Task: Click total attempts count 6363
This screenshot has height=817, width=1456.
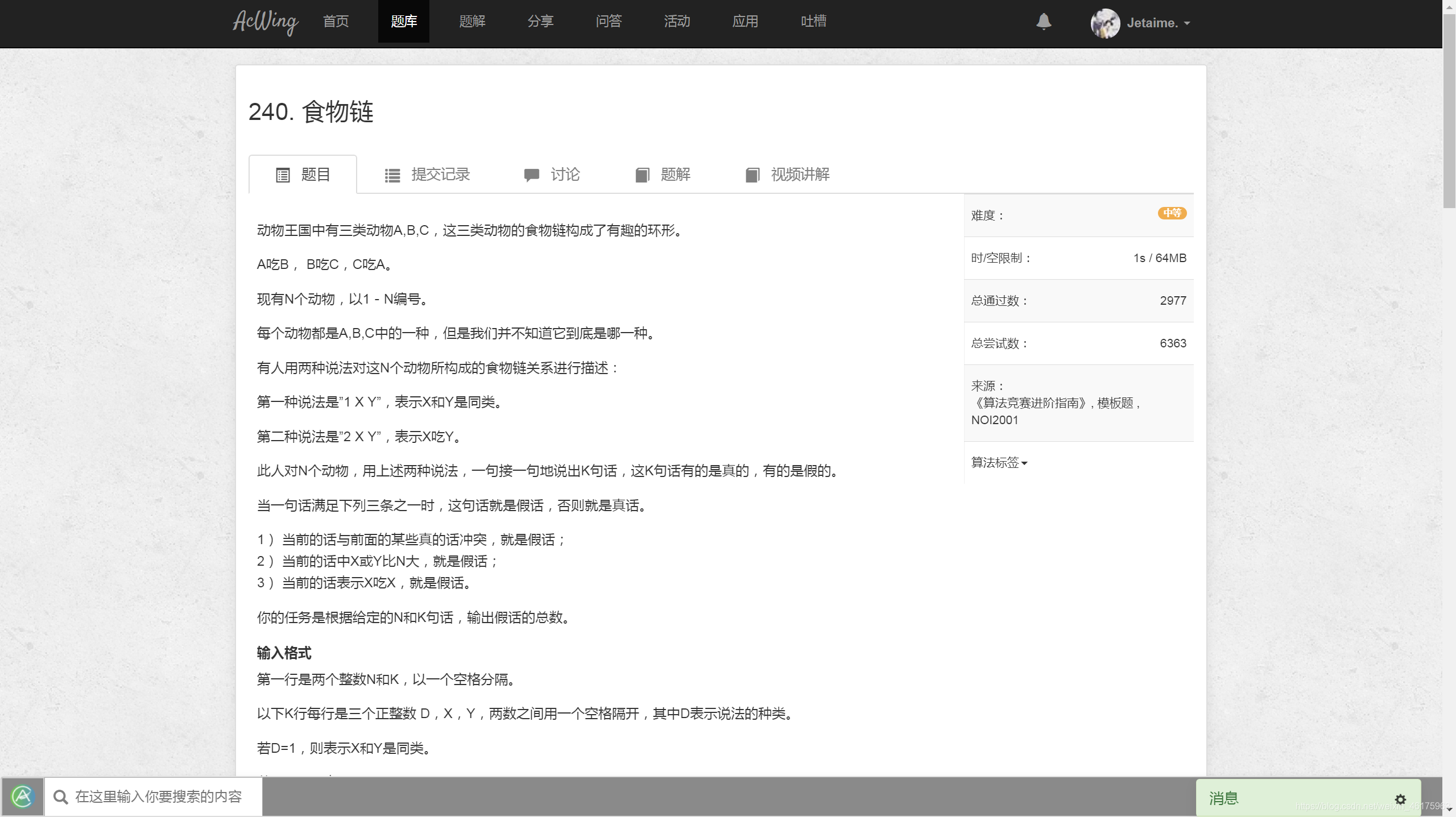Action: click(x=1173, y=343)
